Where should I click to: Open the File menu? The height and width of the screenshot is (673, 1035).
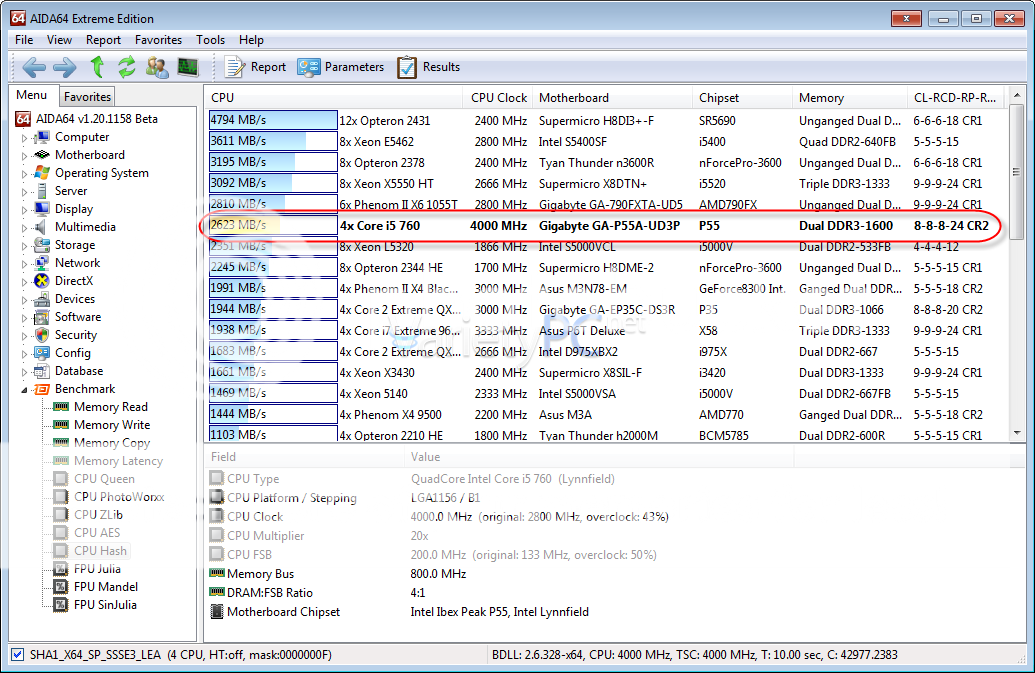(24, 40)
